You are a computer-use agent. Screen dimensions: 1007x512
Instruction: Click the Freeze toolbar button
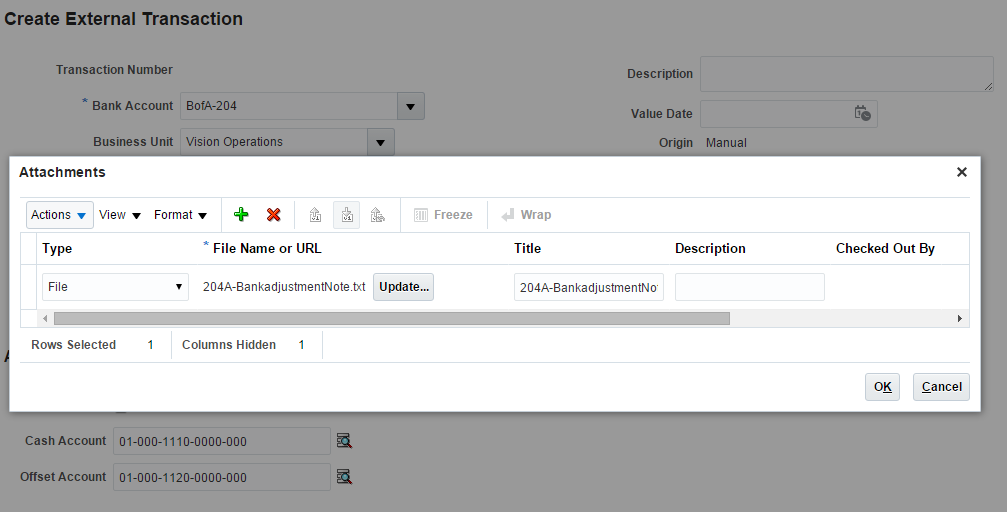[x=443, y=215]
